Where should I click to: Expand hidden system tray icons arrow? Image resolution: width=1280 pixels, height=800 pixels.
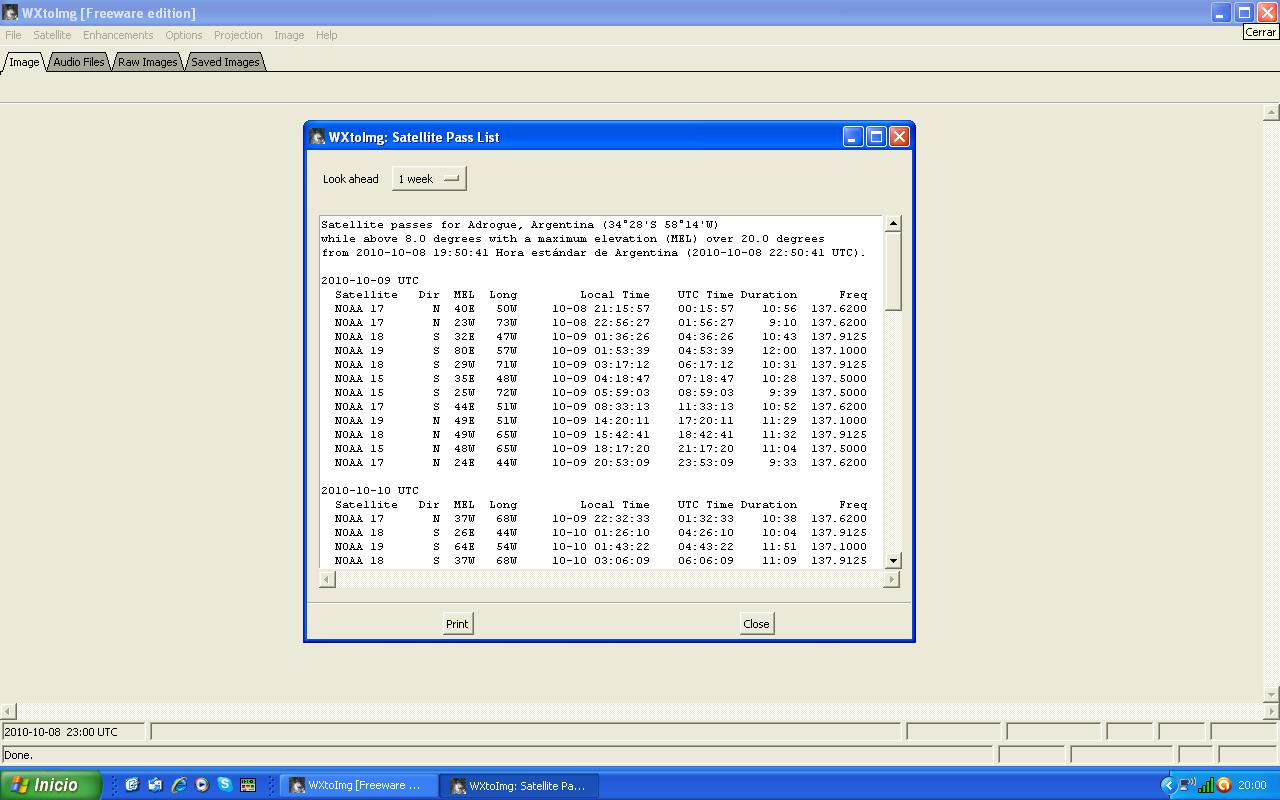pyautogui.click(x=1168, y=785)
